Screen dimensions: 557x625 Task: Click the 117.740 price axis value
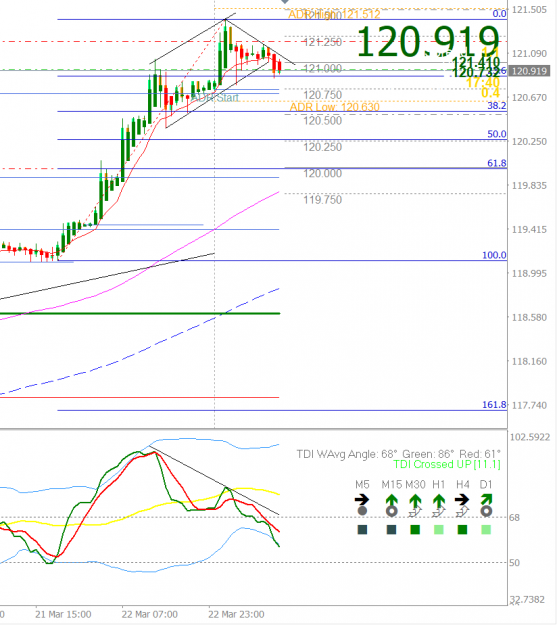click(529, 405)
